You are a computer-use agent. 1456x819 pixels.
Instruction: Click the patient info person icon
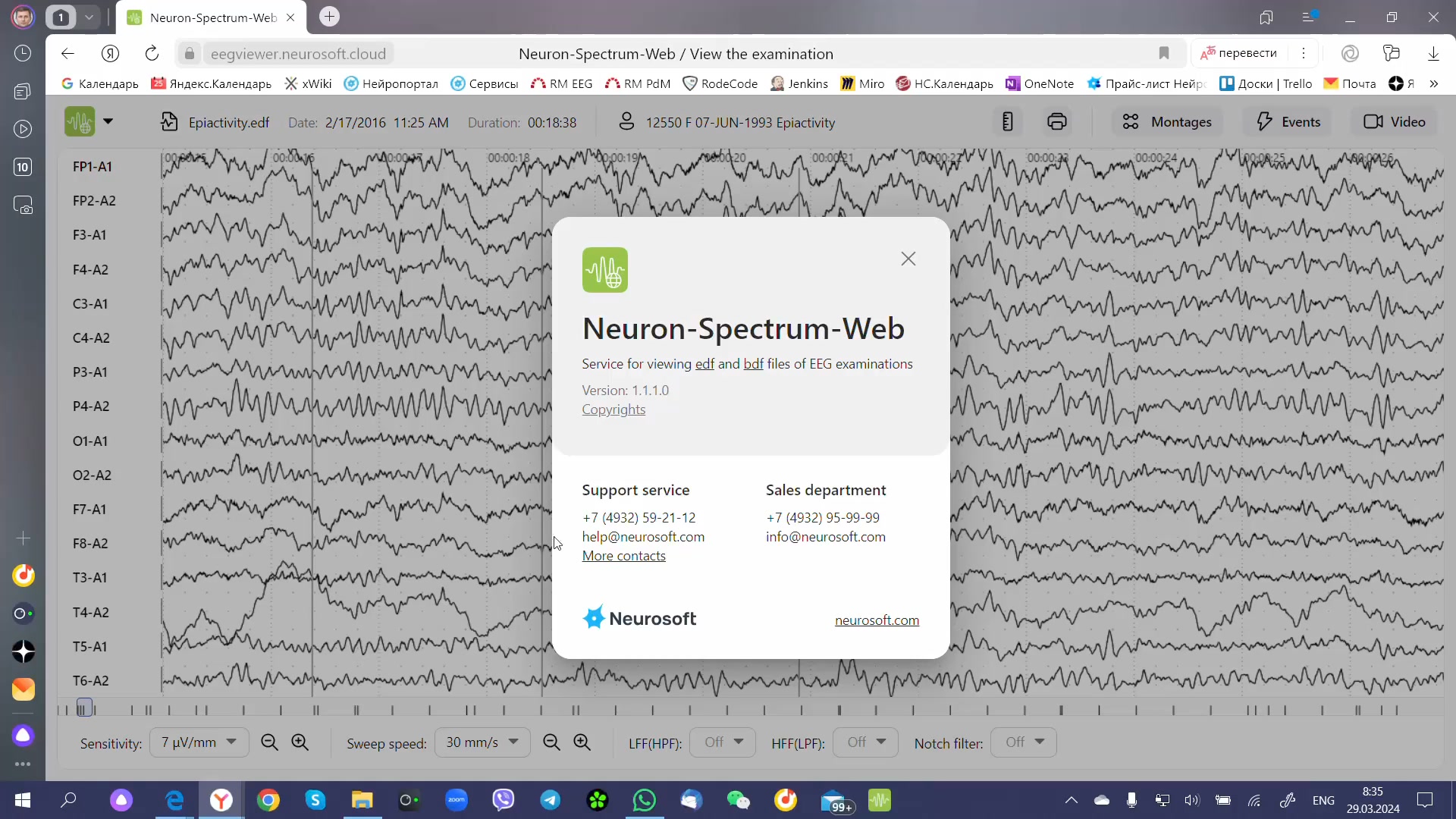tap(626, 122)
